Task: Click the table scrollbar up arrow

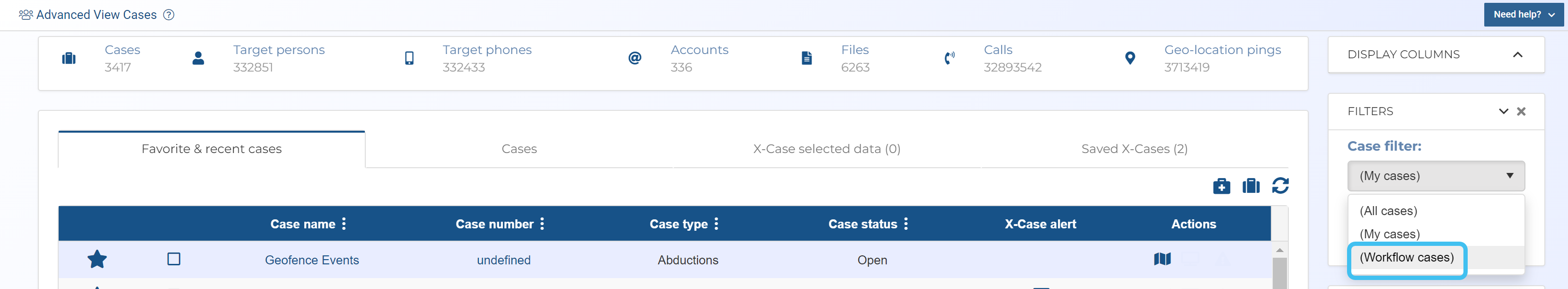Action: click(1279, 250)
